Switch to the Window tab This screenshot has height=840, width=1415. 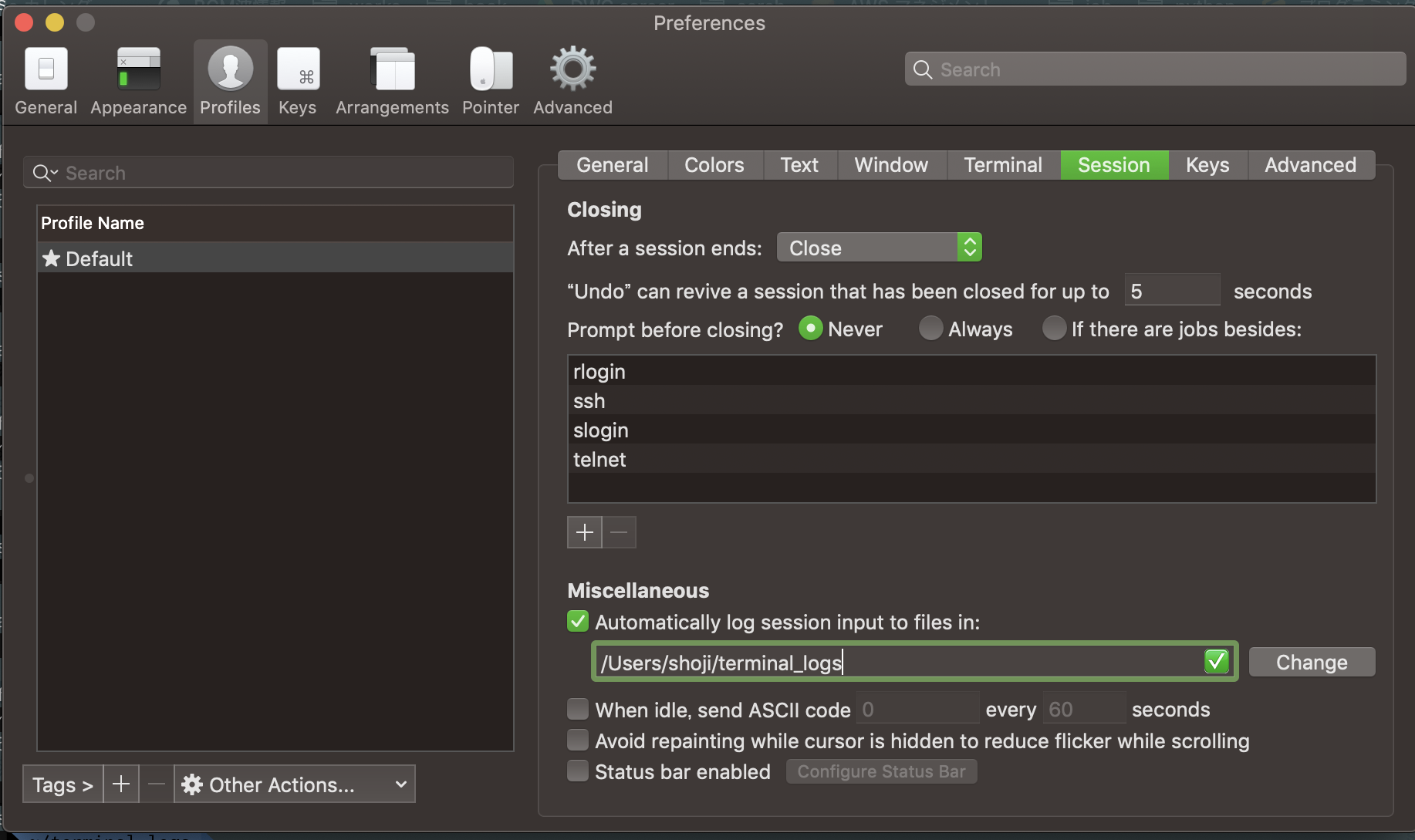[x=891, y=165]
